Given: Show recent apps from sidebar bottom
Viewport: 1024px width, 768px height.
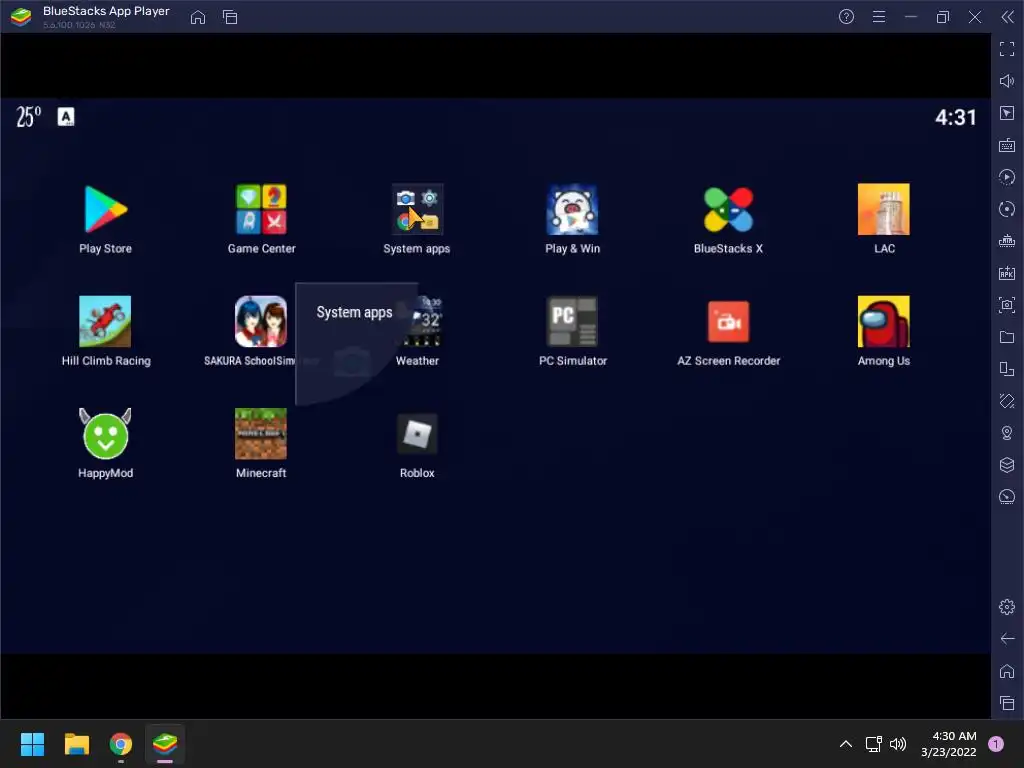Looking at the screenshot, I should (x=1007, y=703).
